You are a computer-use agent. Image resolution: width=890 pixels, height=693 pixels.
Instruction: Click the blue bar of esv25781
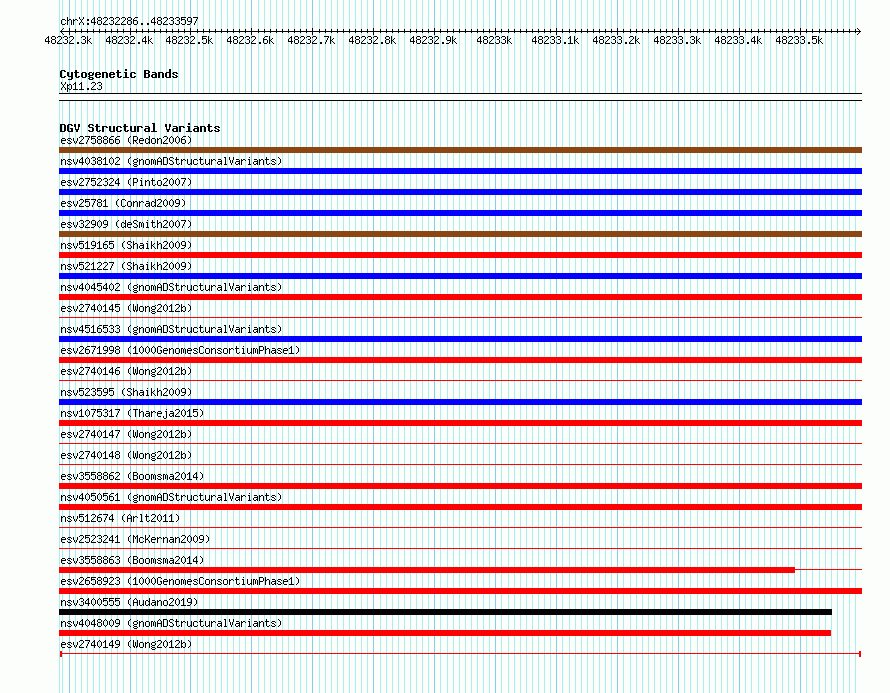pyautogui.click(x=460, y=213)
